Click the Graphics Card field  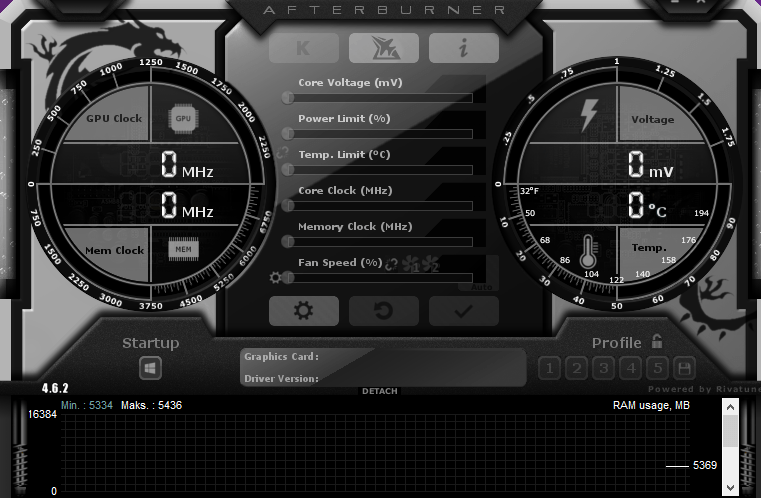(x=383, y=357)
